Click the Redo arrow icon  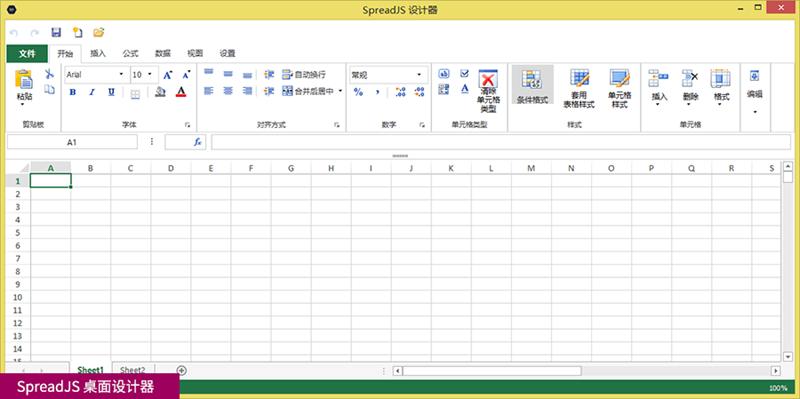(35, 33)
